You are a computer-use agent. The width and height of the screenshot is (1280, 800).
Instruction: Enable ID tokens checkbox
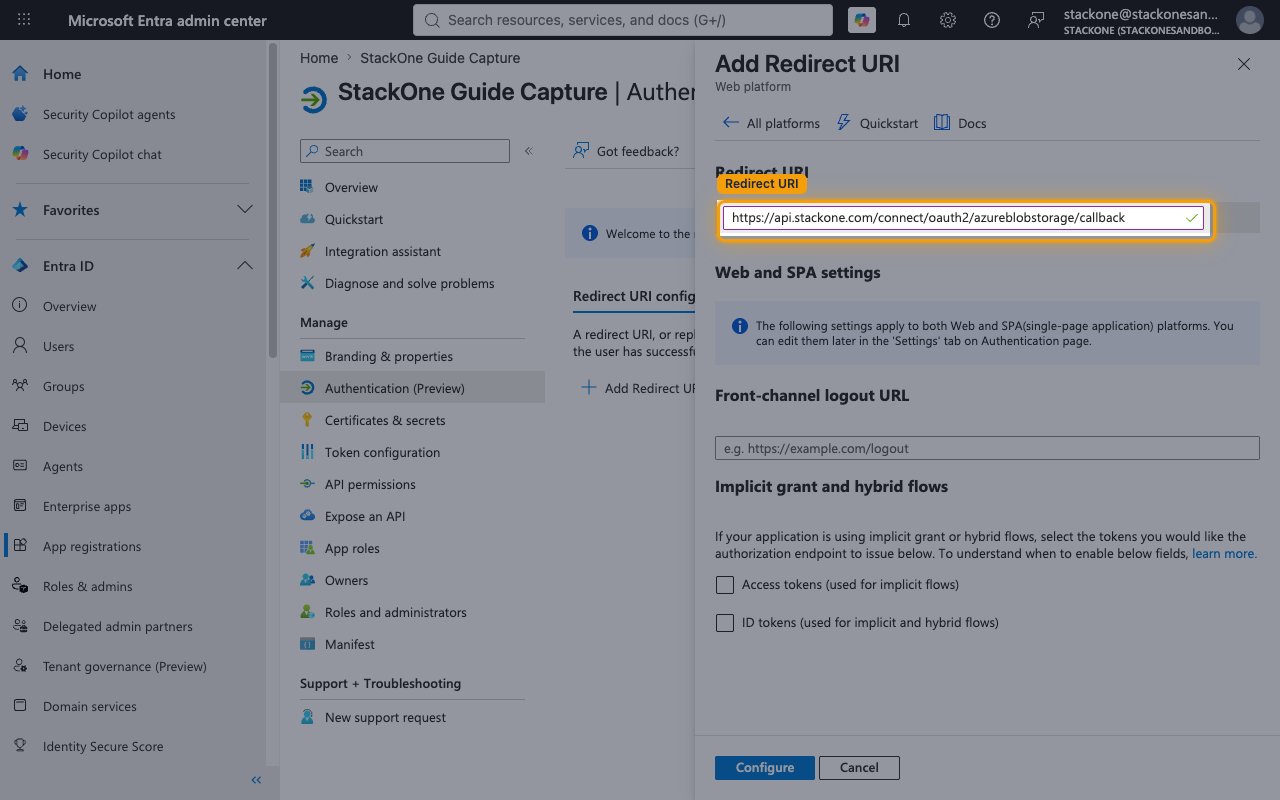725,622
